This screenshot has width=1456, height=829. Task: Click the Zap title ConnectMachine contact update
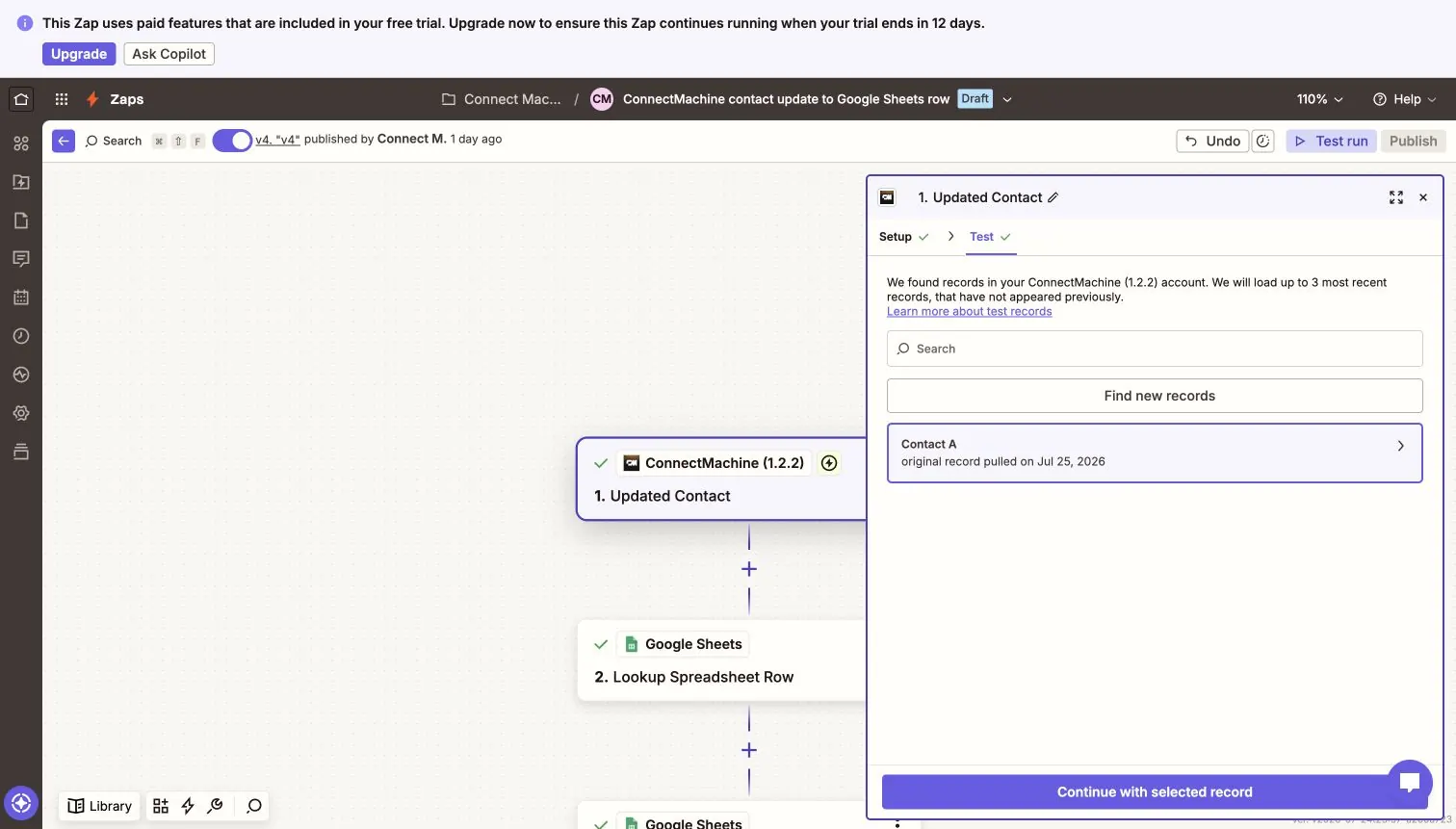786,99
